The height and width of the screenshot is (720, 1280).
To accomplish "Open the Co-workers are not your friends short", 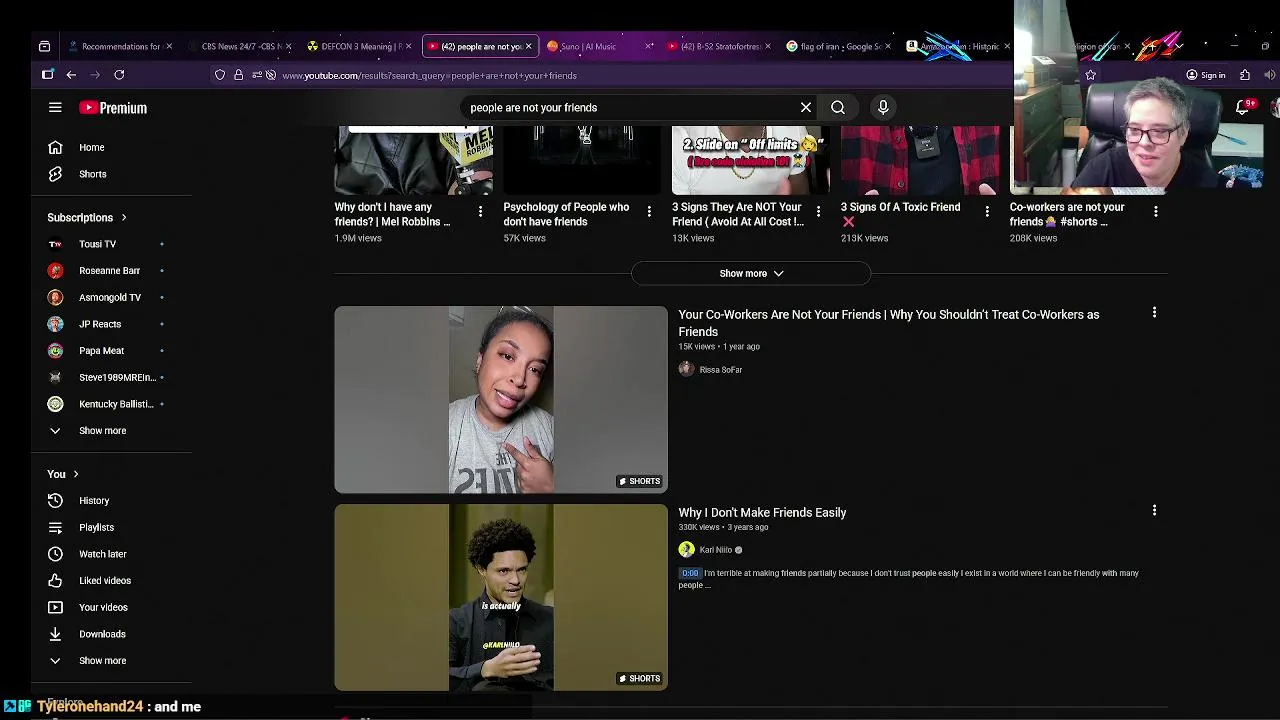I will tap(1068, 215).
